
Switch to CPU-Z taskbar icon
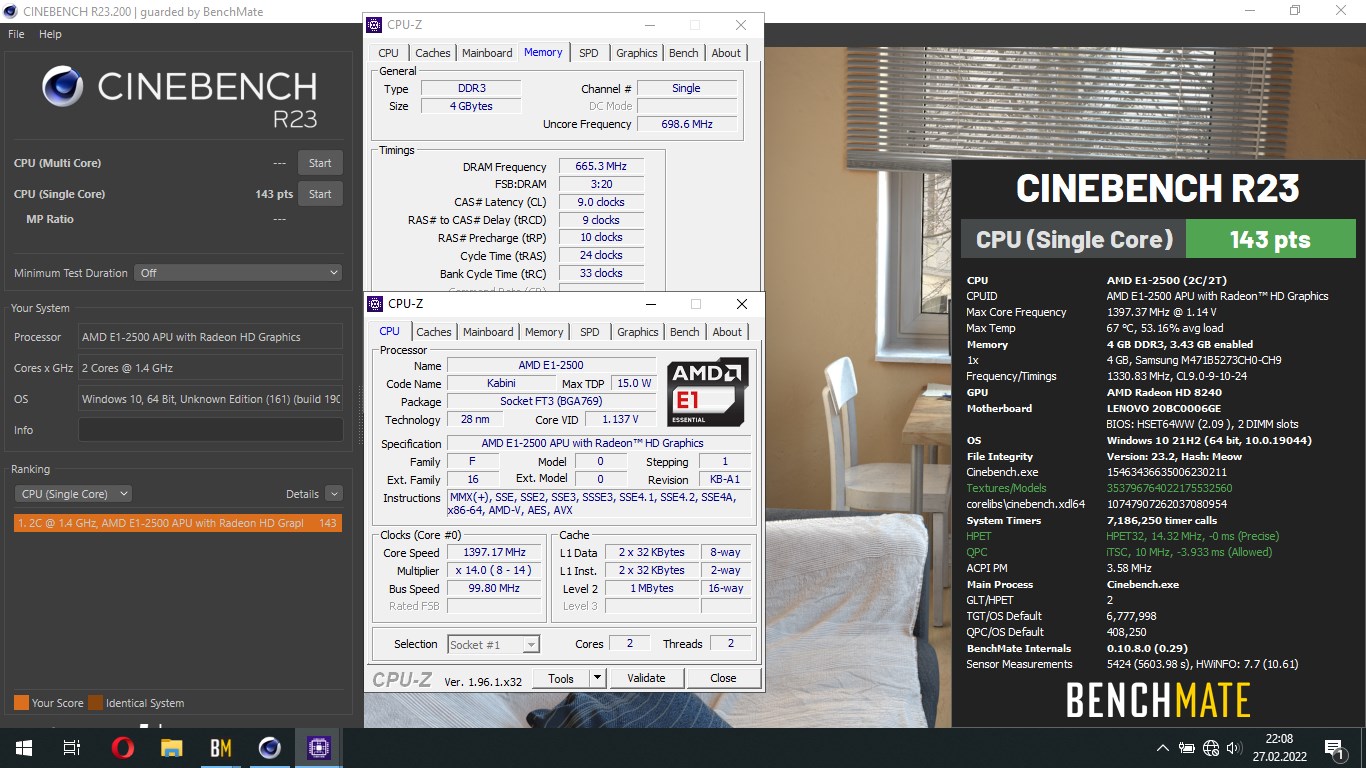[319, 747]
